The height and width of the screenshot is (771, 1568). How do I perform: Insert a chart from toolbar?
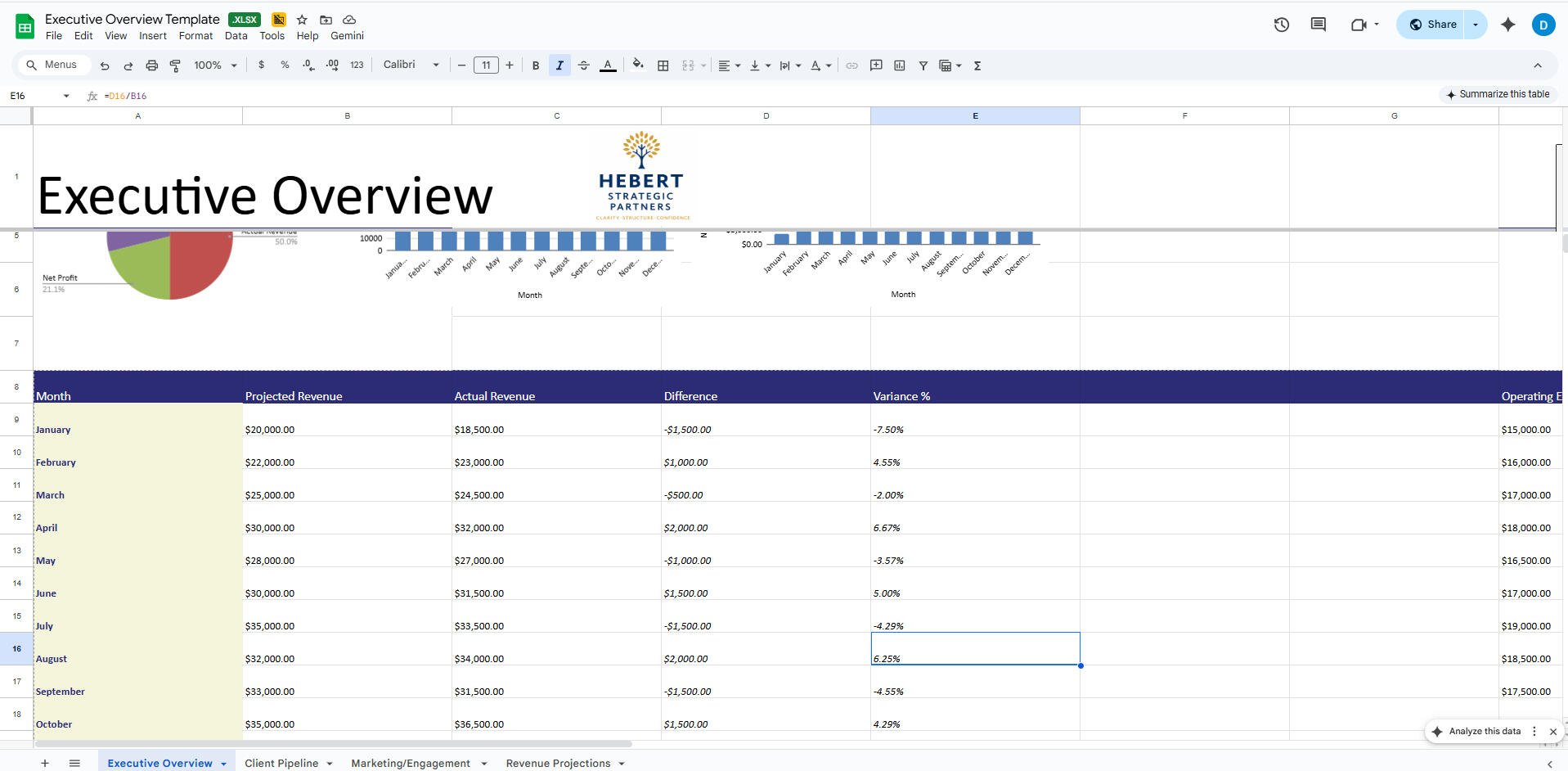click(900, 65)
